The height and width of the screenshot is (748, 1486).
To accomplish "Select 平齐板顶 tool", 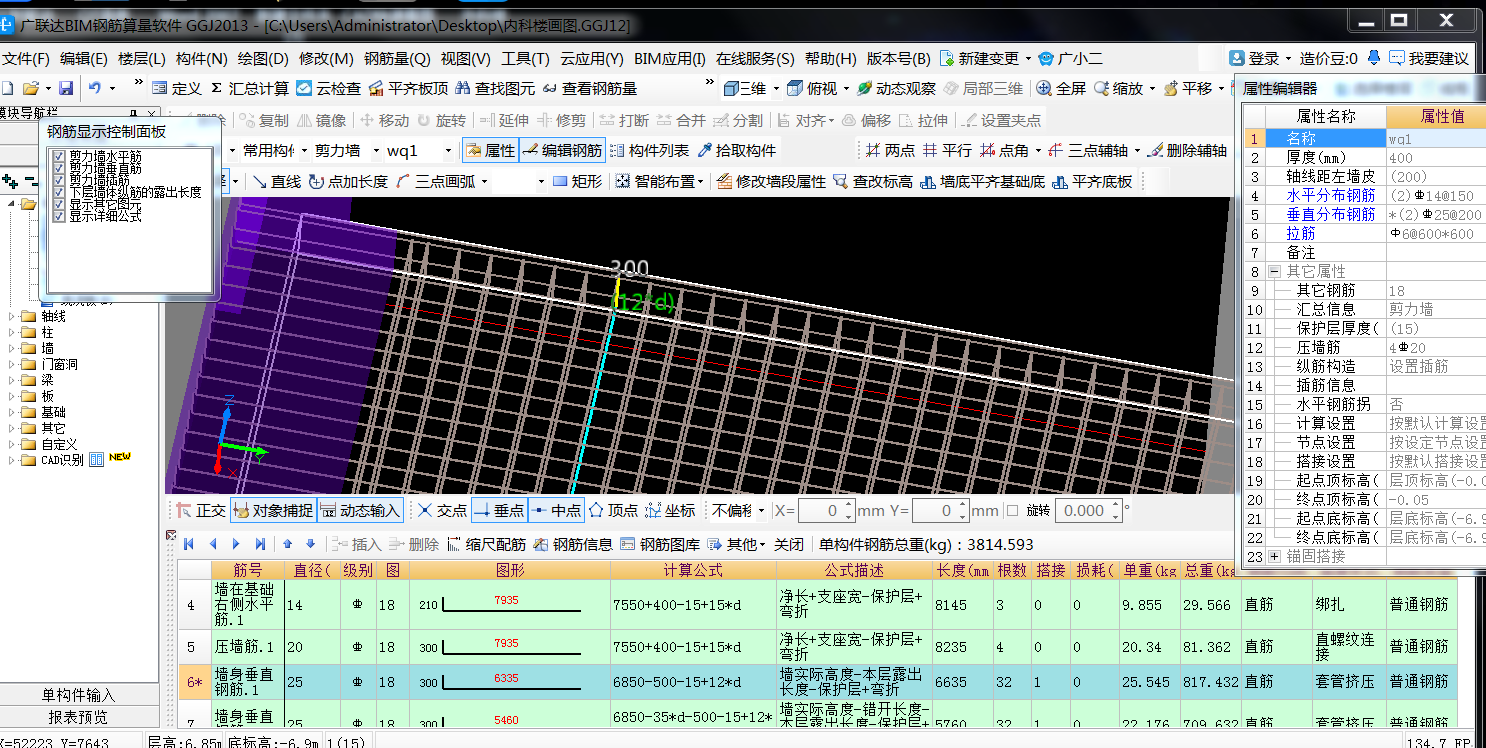I will 408,88.
